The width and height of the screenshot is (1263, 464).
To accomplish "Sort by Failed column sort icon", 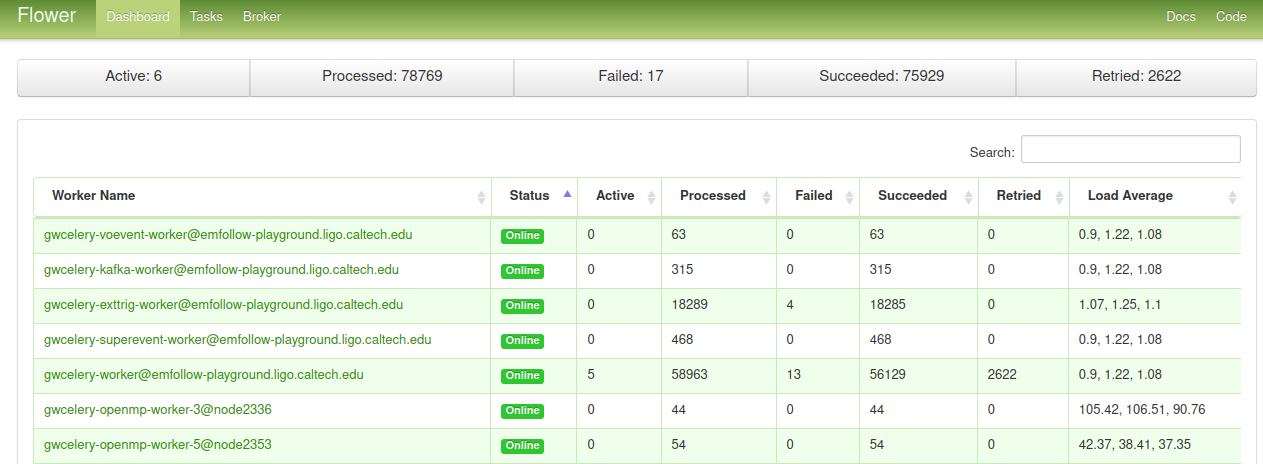I will [x=849, y=197].
